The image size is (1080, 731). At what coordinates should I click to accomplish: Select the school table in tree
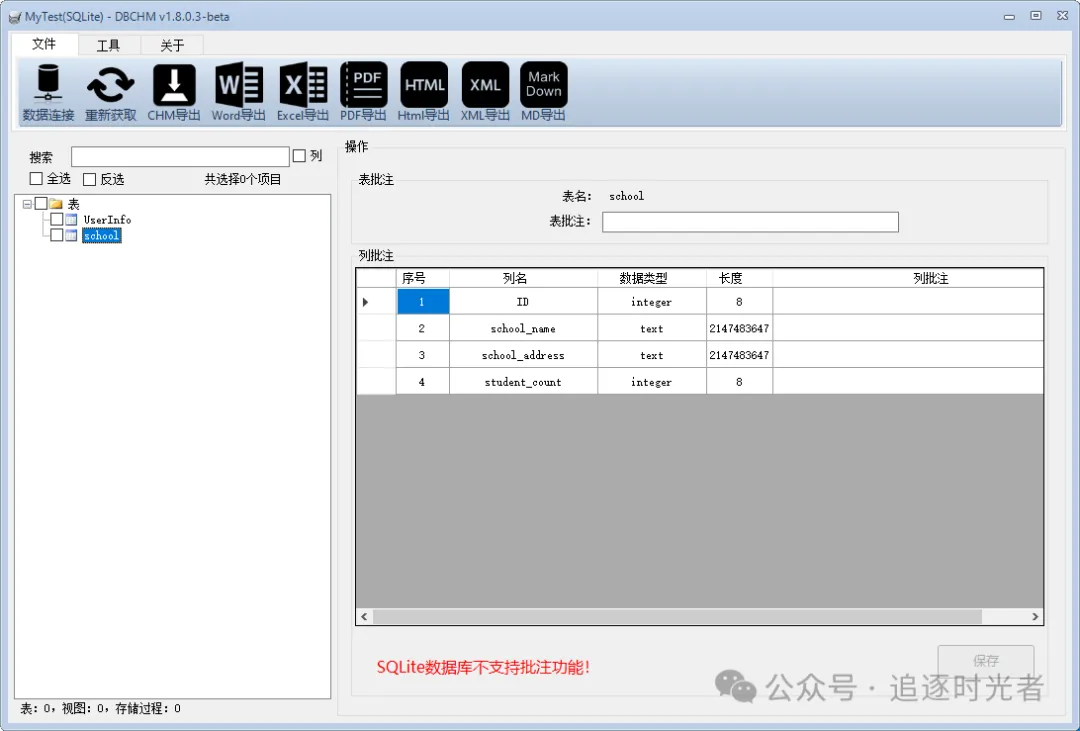[x=101, y=236]
